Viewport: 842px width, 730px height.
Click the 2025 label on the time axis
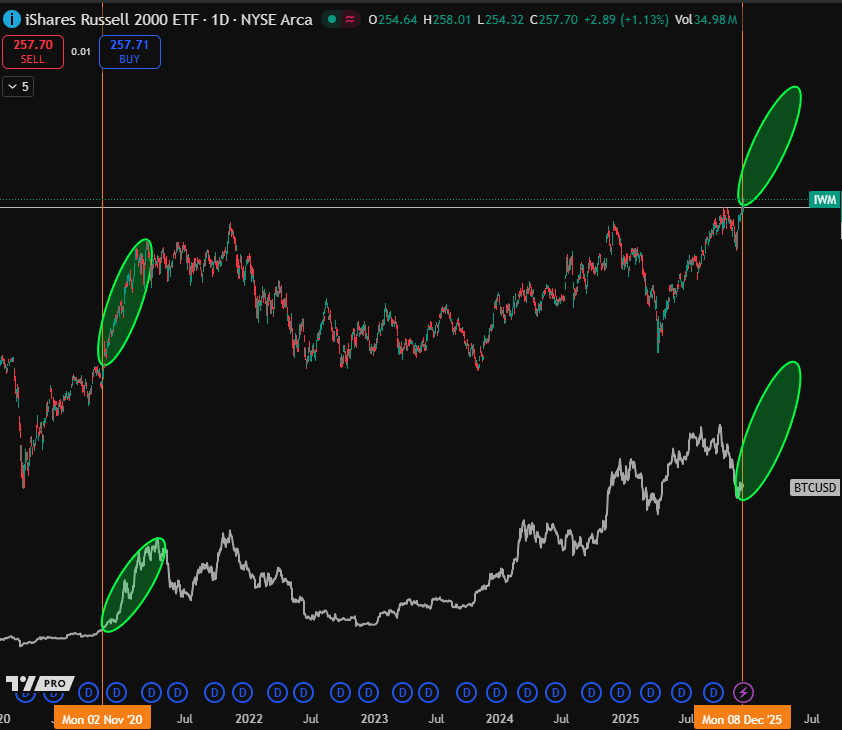coord(625,719)
